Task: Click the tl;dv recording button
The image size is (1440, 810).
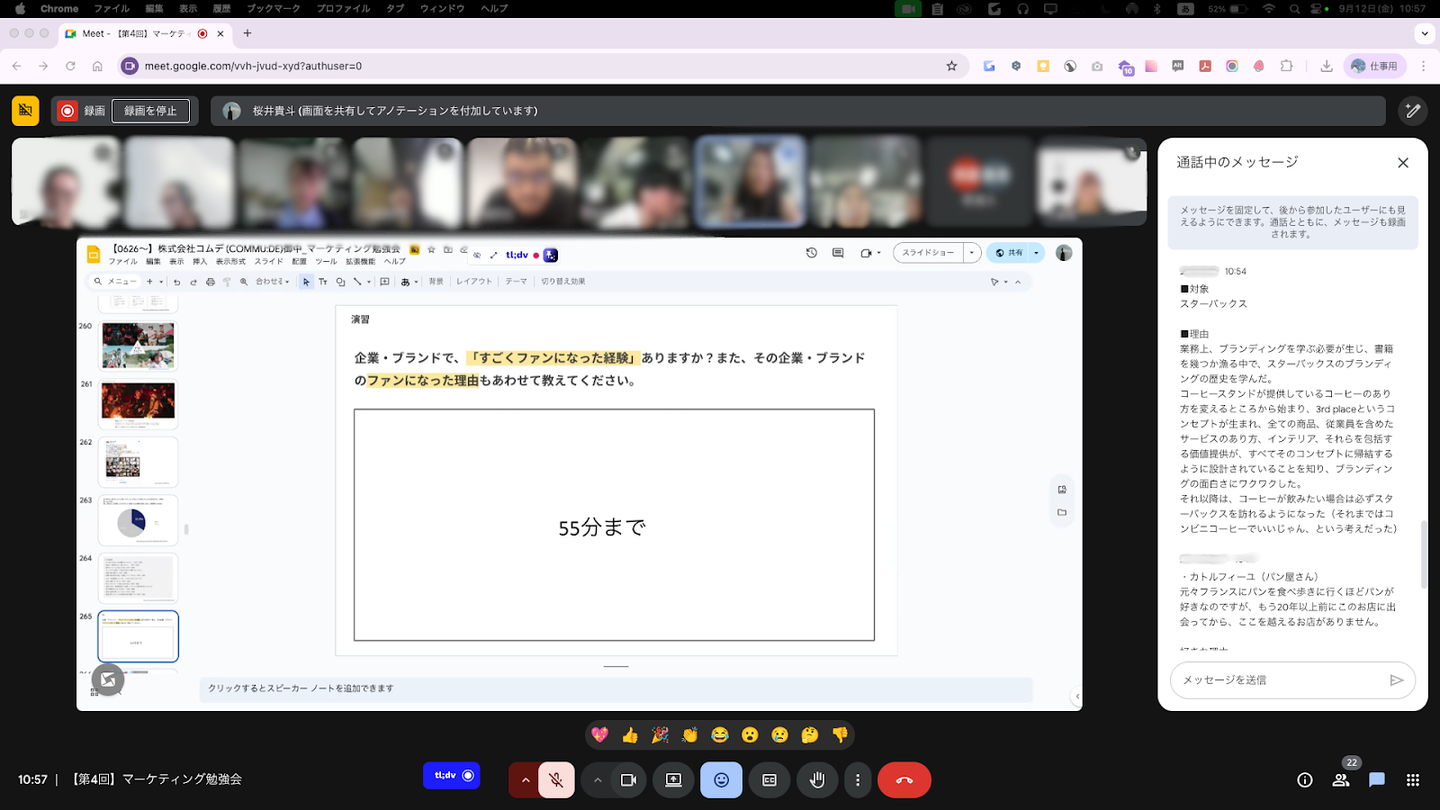Action: tap(451, 775)
